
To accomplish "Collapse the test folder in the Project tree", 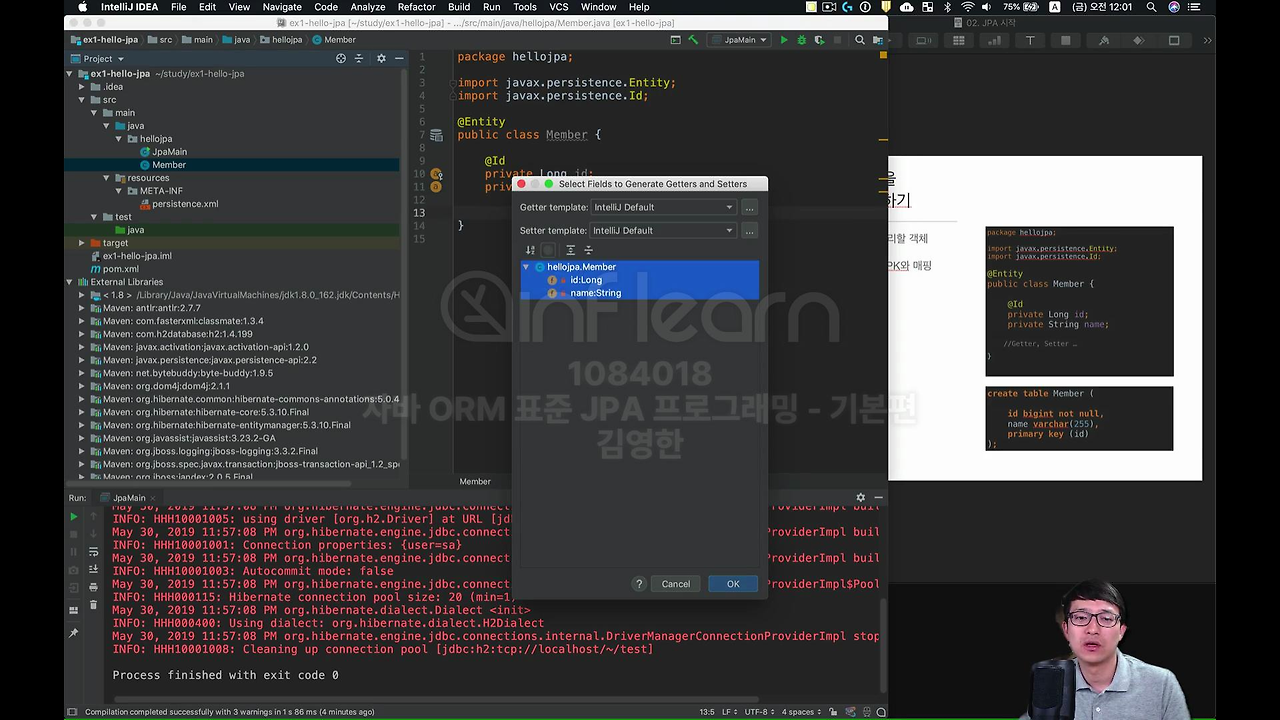I will point(94,217).
